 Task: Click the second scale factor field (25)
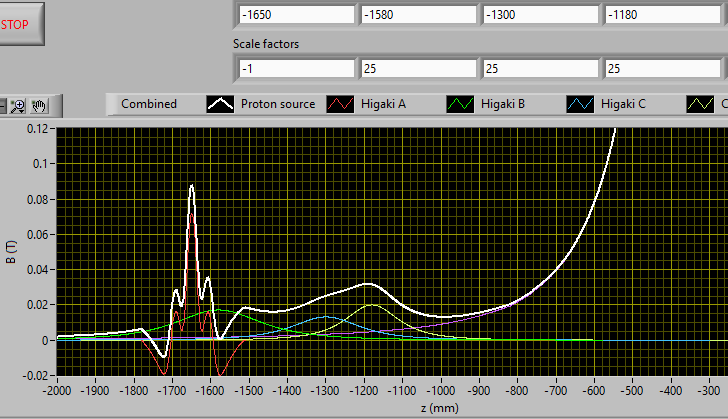pyautogui.click(x=417, y=68)
